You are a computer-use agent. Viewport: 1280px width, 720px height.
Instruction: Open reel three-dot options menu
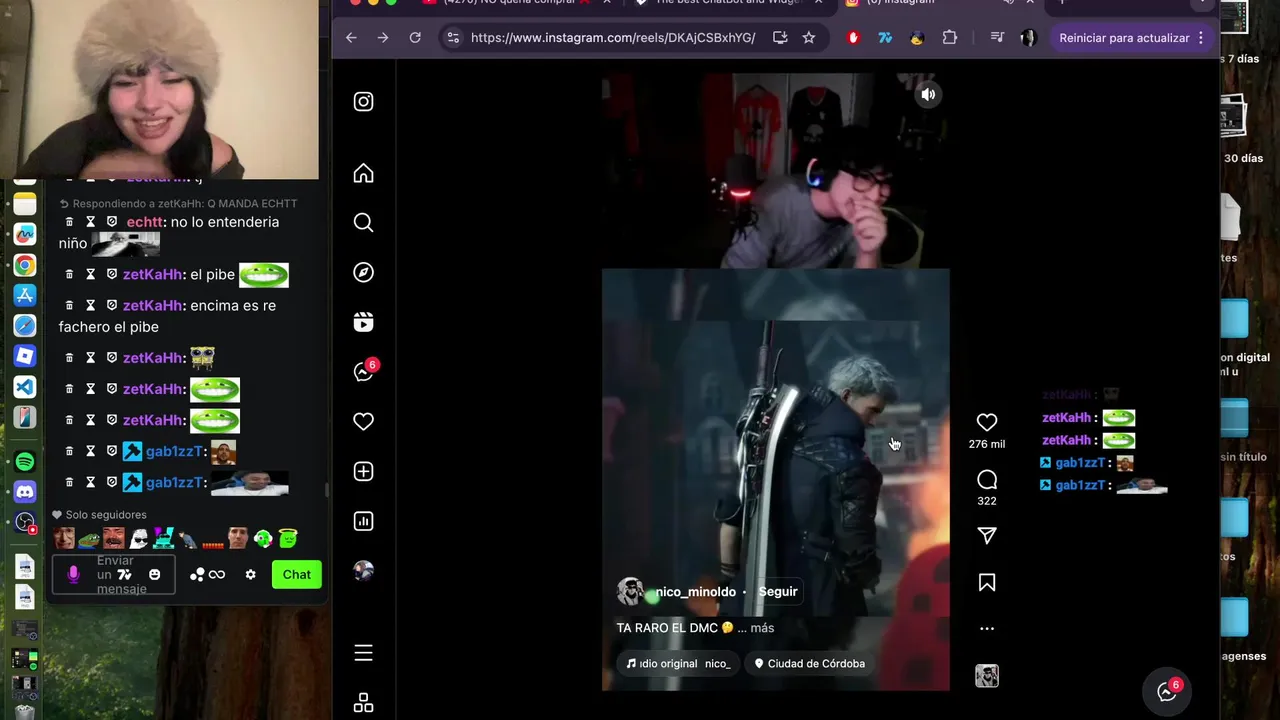(987, 629)
